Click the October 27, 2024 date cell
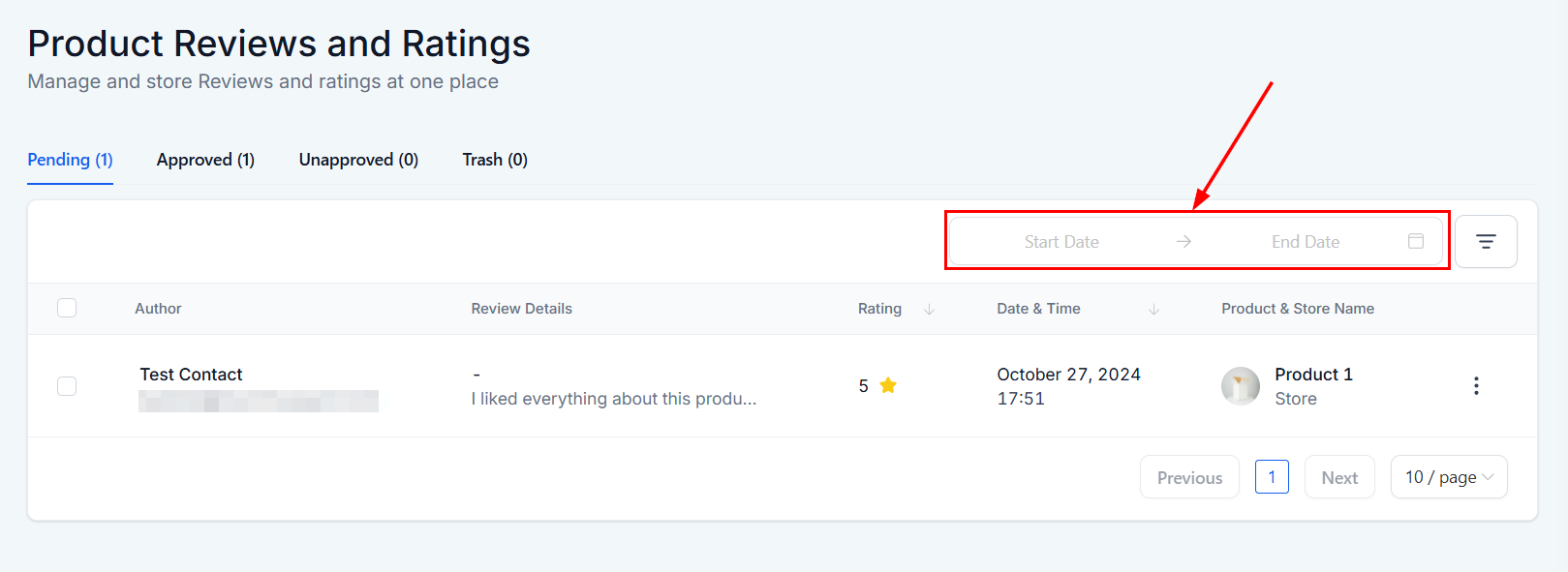The height and width of the screenshot is (572, 1568). 1069,375
